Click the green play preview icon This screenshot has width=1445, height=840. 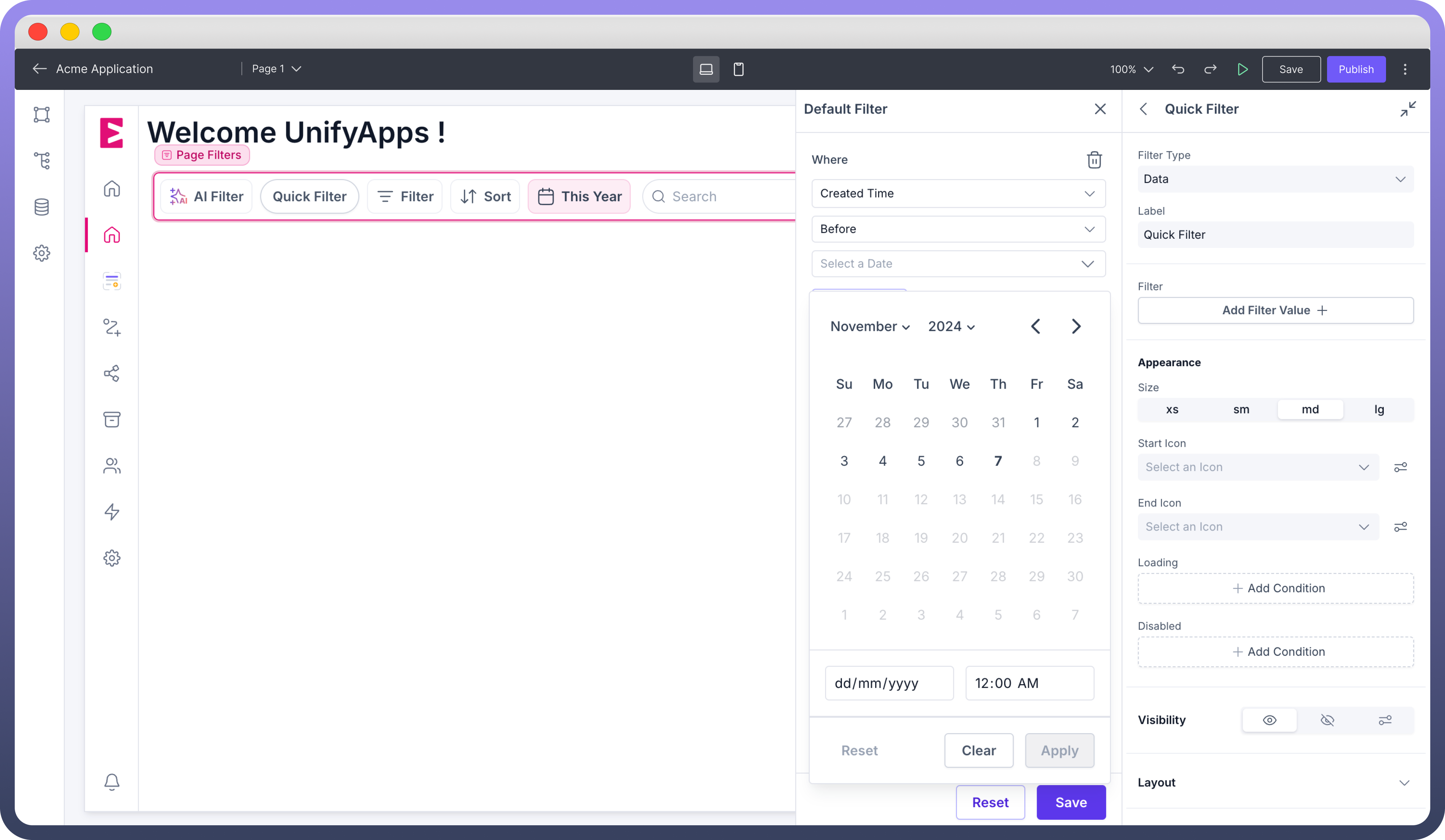1243,69
